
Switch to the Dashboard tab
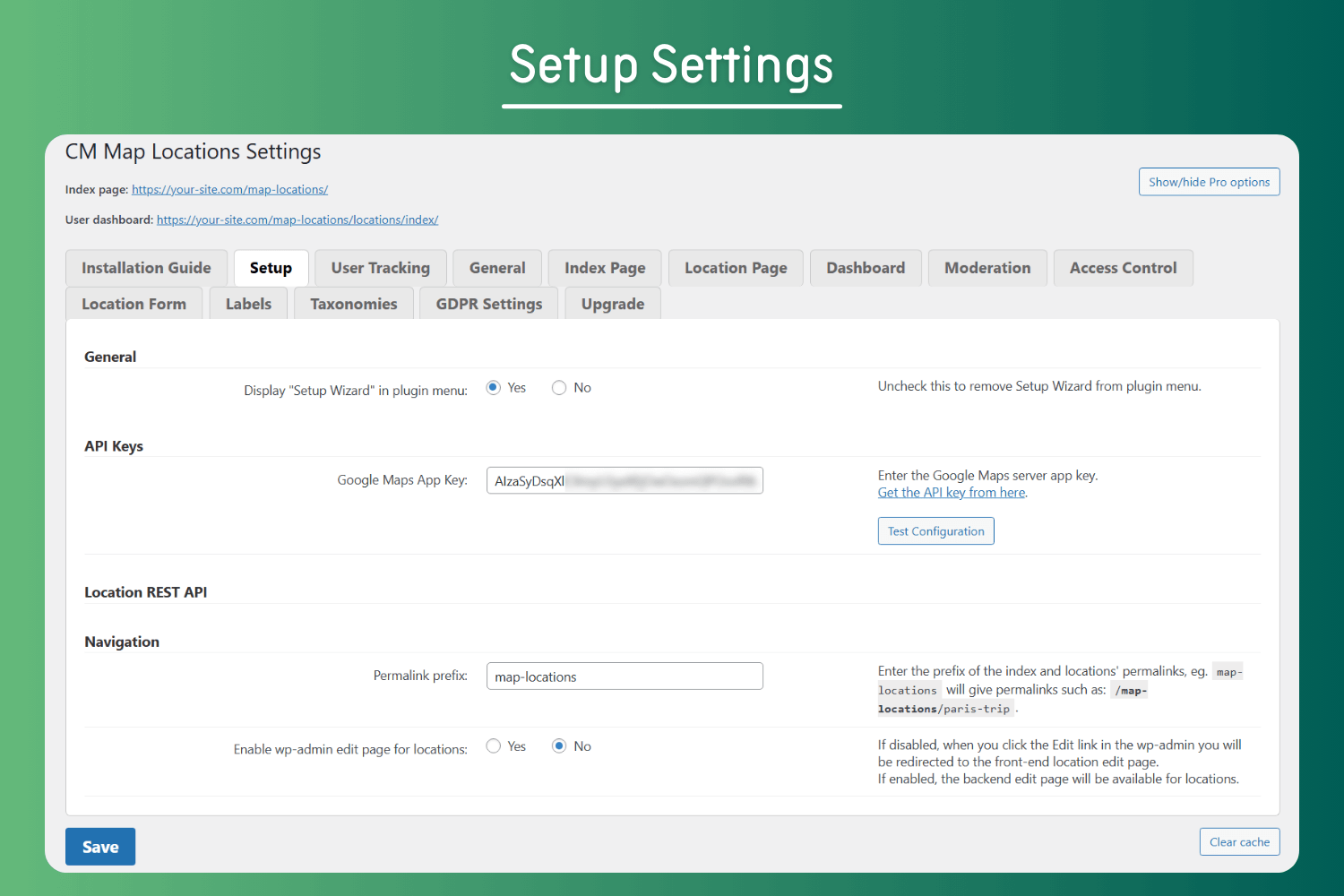pyautogui.click(x=866, y=268)
